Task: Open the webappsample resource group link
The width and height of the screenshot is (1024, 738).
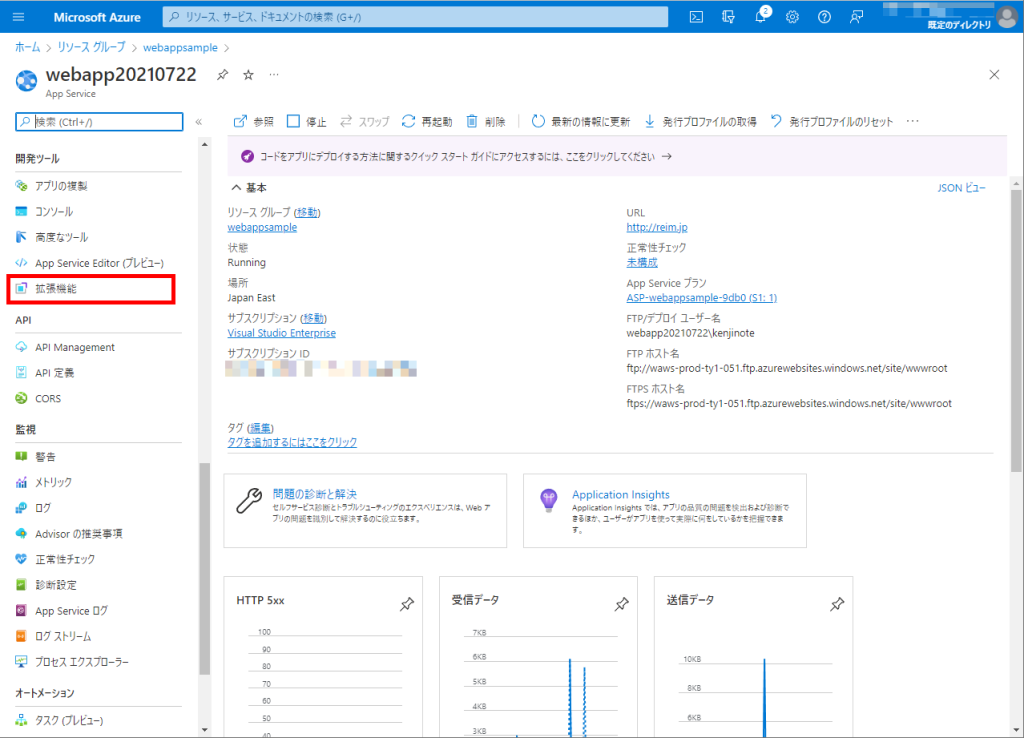Action: coord(262,227)
